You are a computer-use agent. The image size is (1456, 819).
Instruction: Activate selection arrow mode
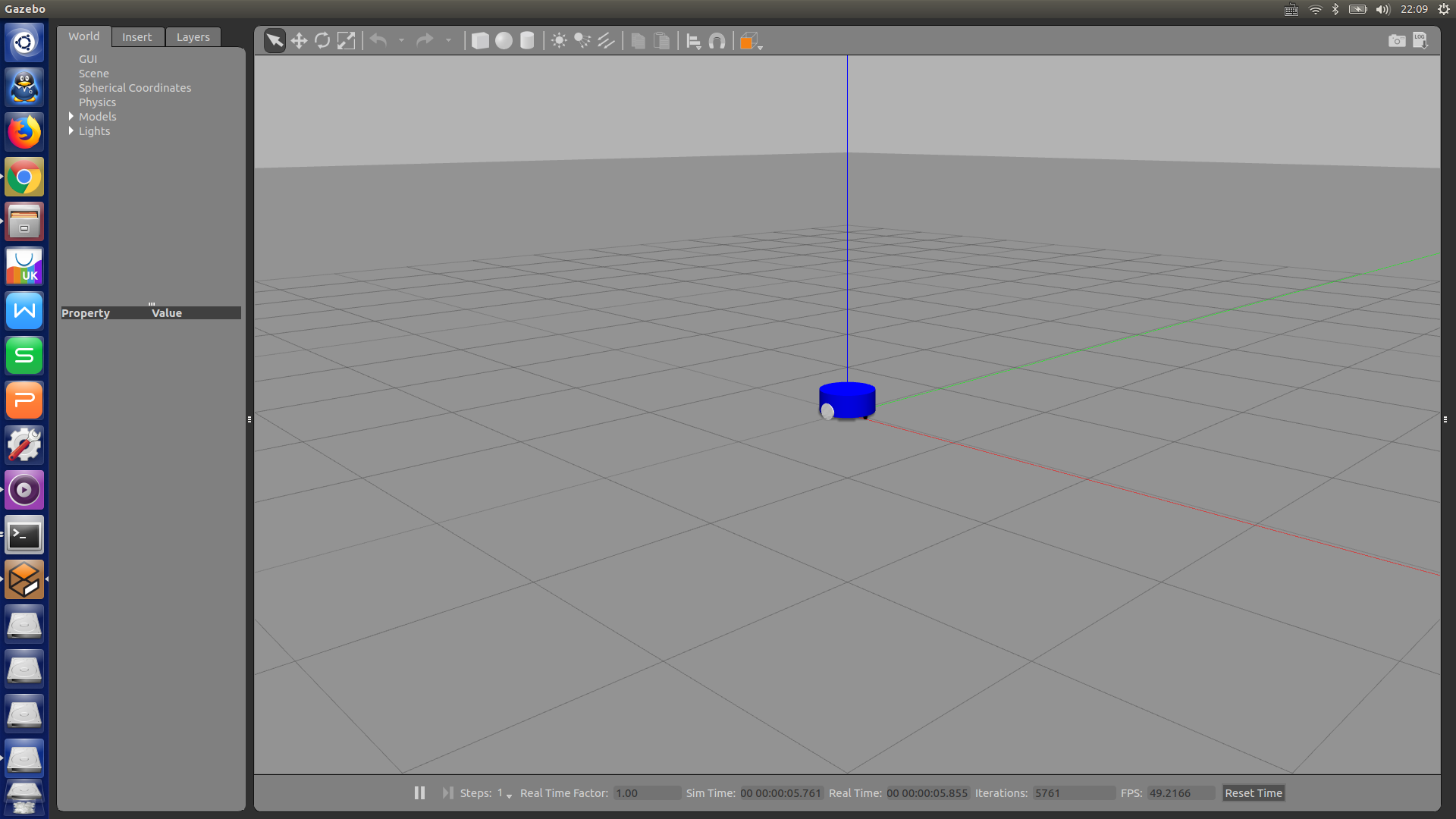pyautogui.click(x=275, y=41)
